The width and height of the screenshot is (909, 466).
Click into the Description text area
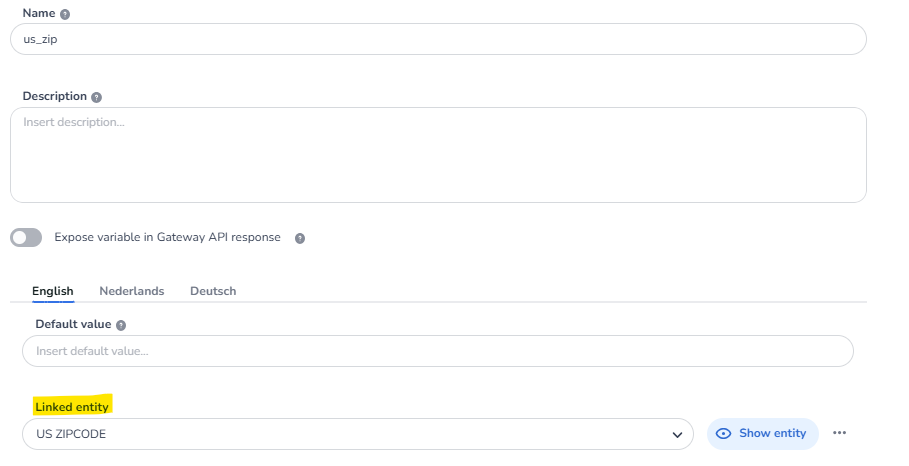(x=438, y=155)
